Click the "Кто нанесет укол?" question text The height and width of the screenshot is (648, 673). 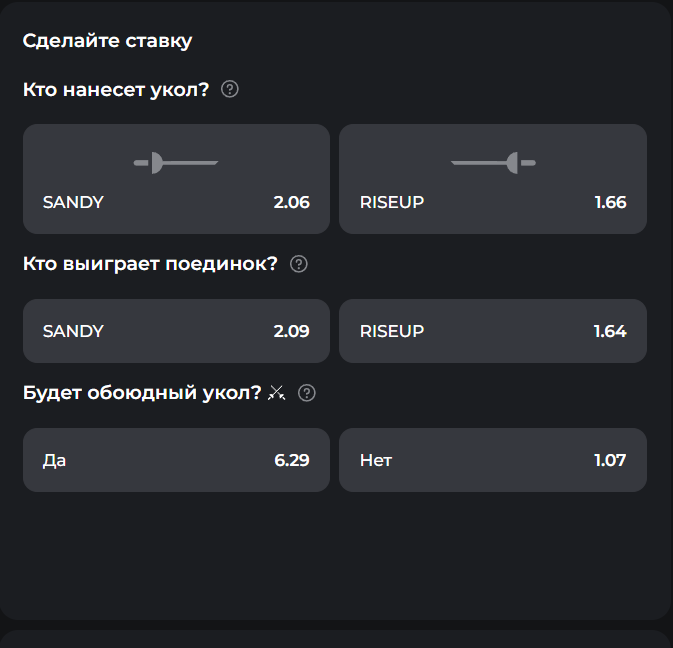click(116, 90)
